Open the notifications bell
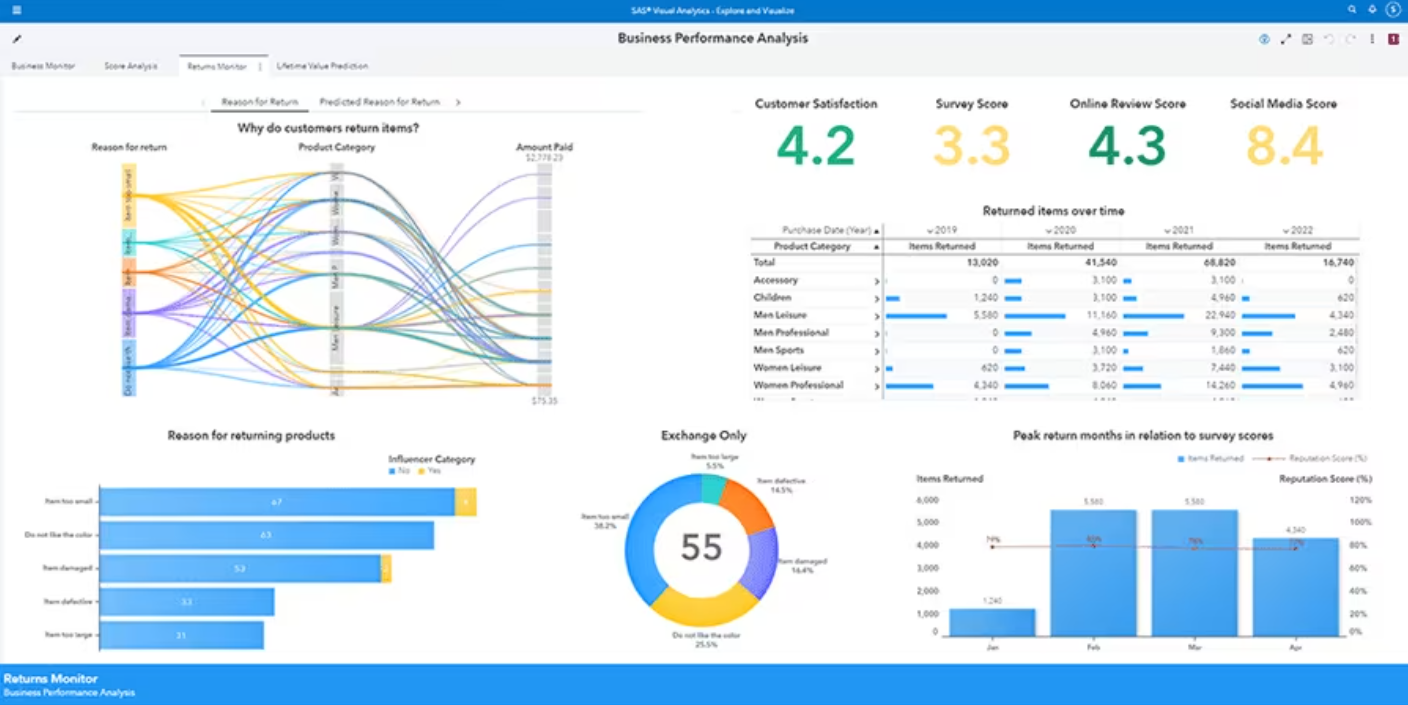 click(x=1372, y=10)
